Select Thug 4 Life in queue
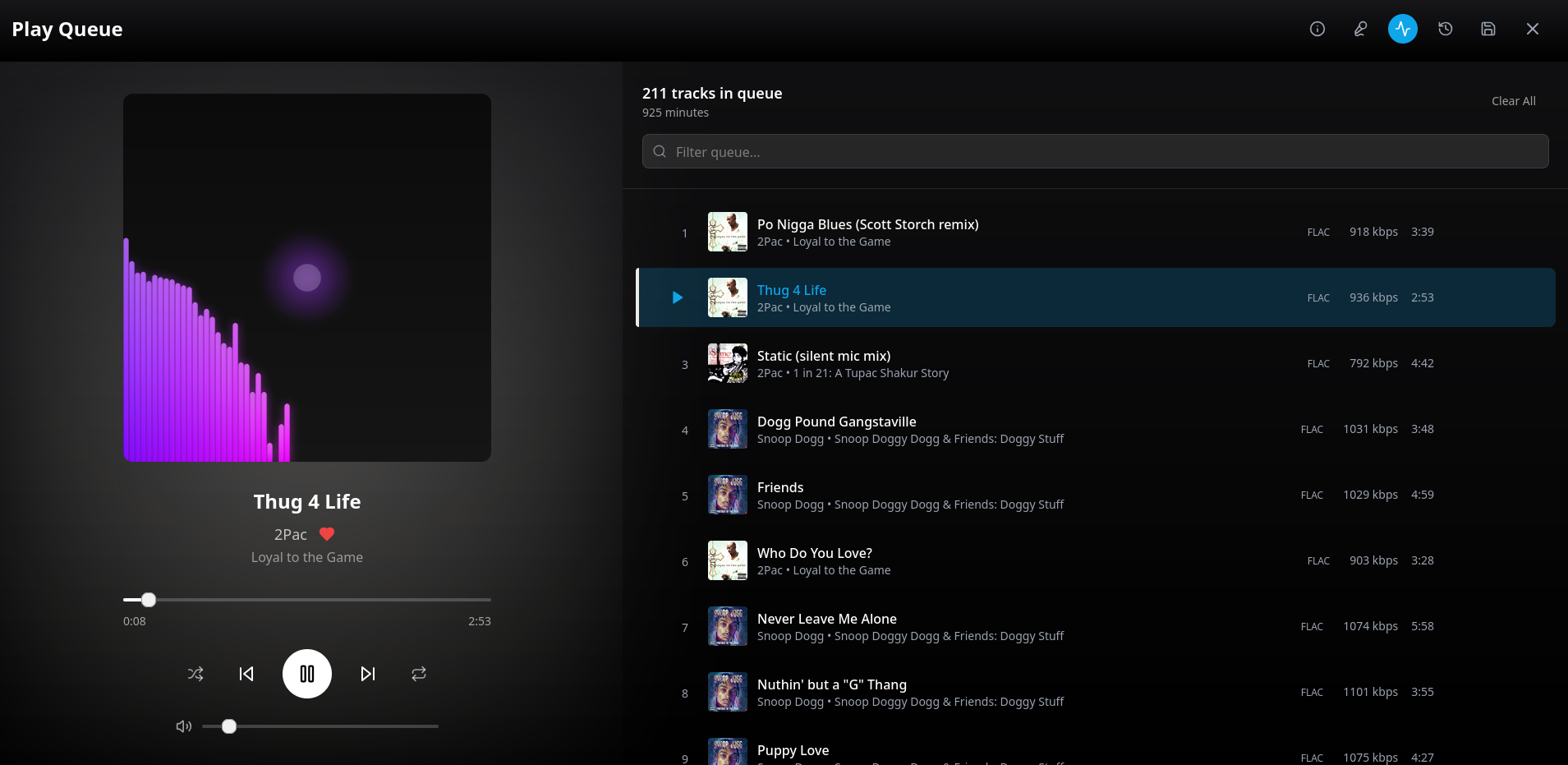 point(1096,297)
